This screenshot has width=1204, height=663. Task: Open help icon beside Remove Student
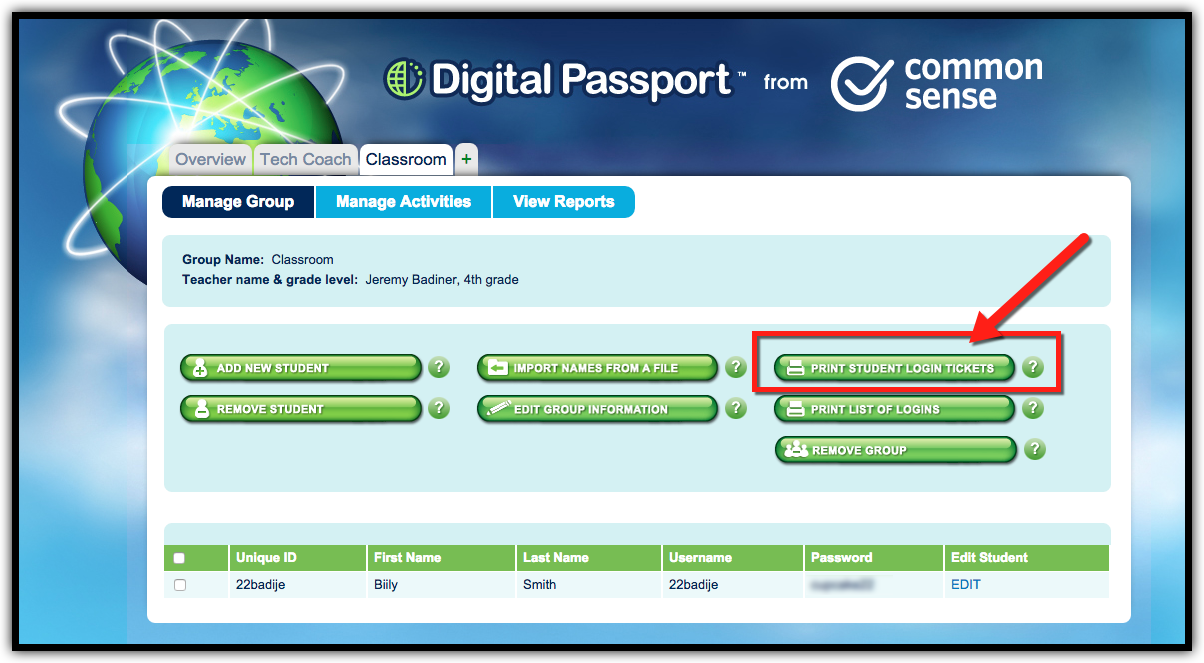tap(439, 408)
